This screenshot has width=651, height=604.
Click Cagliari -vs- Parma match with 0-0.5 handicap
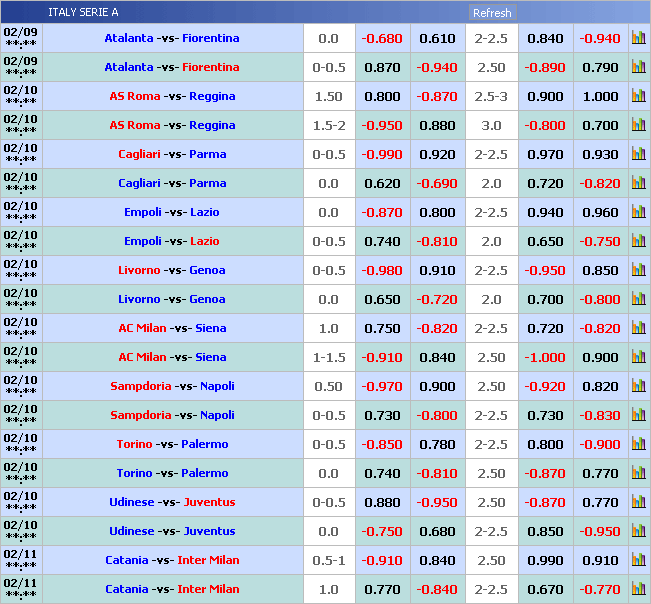(172, 155)
